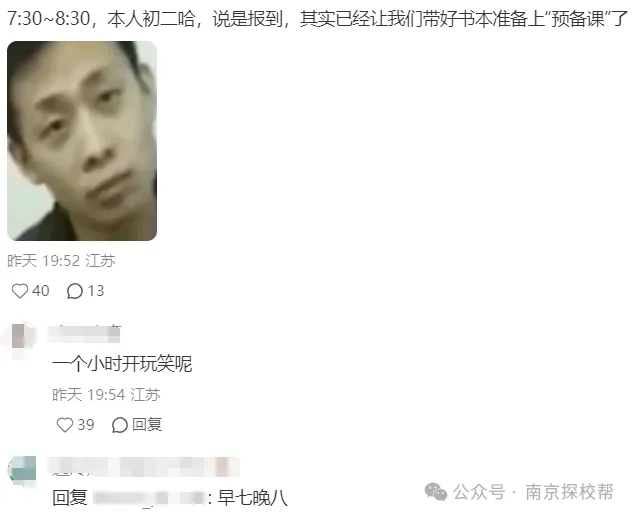Open the second commenter's blurred username

144,466
